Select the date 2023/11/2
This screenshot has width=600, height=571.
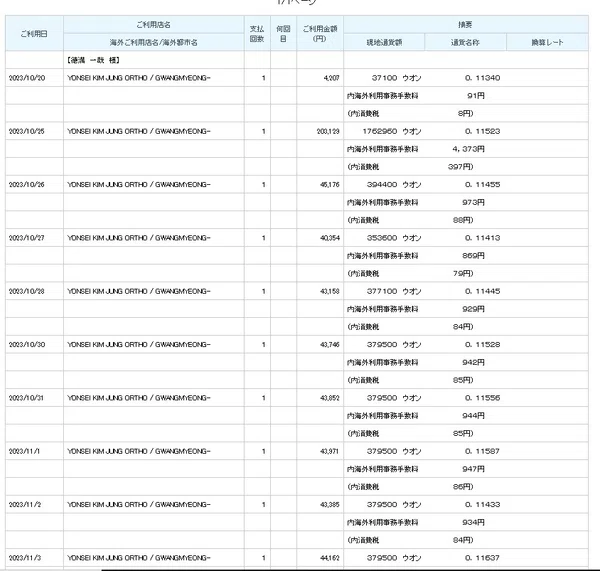point(24,504)
